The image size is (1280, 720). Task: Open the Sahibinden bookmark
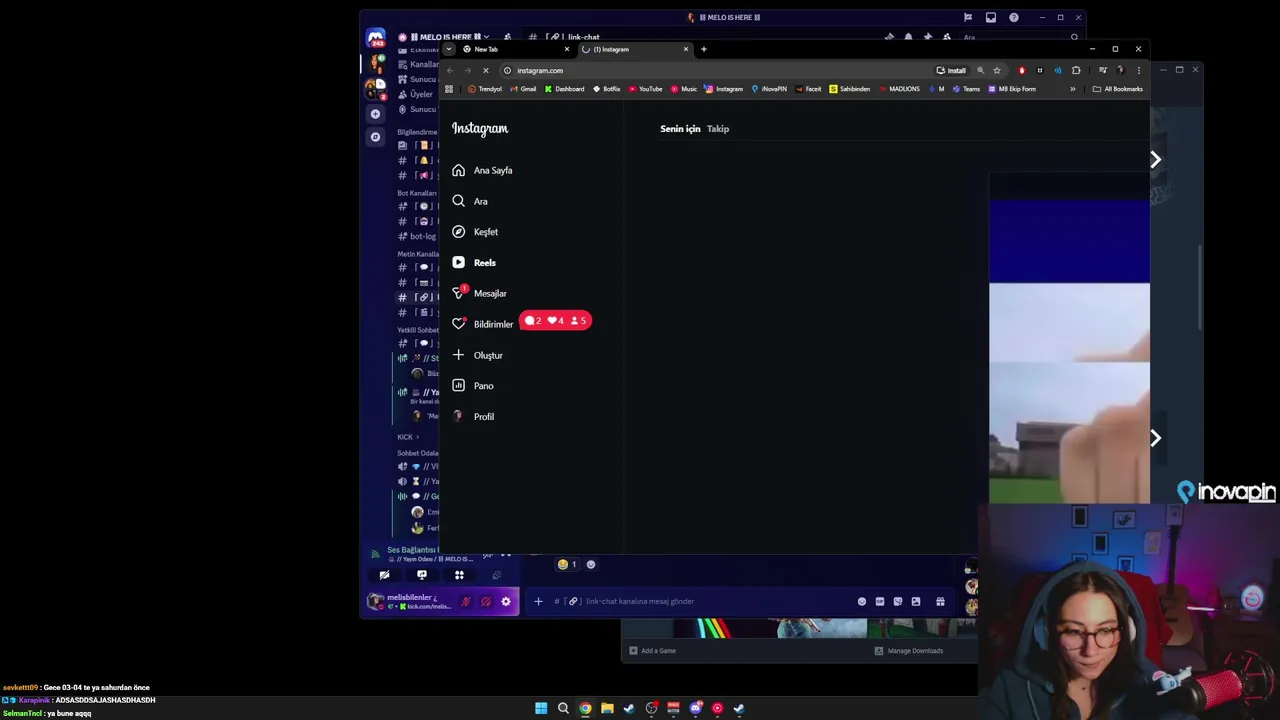tap(850, 89)
